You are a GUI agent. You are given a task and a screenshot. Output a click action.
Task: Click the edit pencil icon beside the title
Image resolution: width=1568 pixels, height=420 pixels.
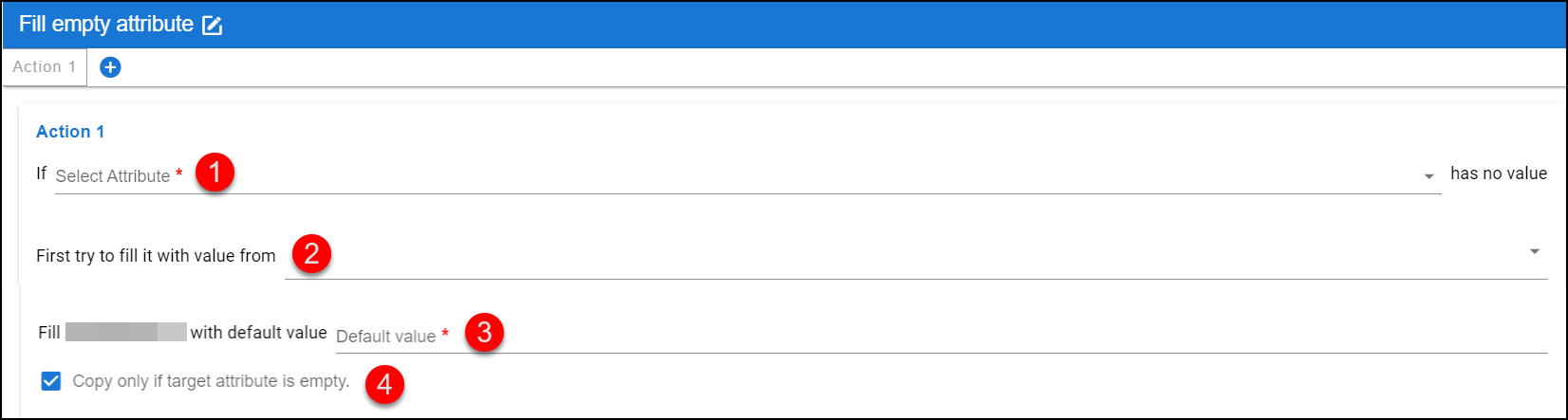(213, 26)
